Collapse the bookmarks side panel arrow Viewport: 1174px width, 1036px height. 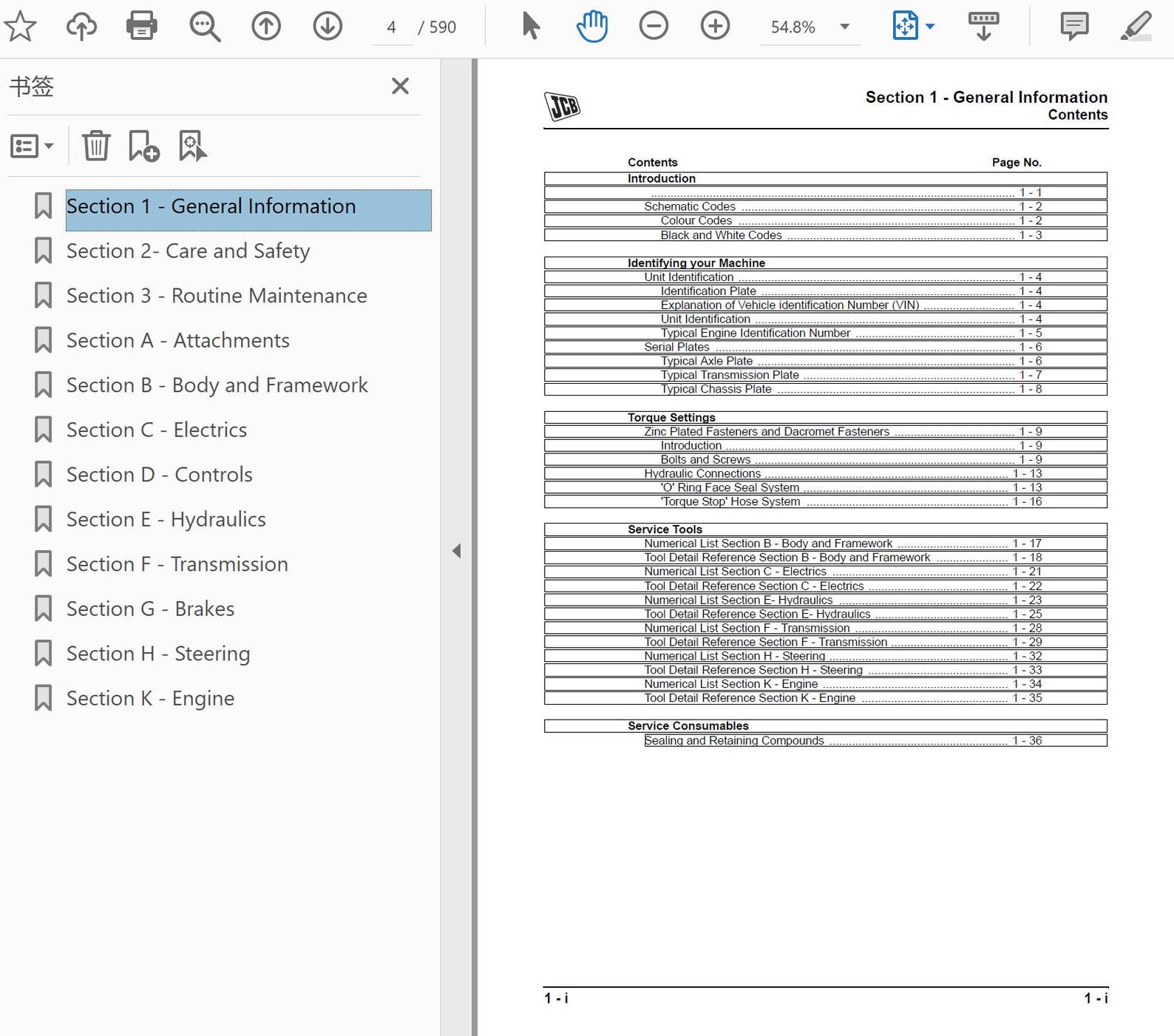click(x=457, y=551)
